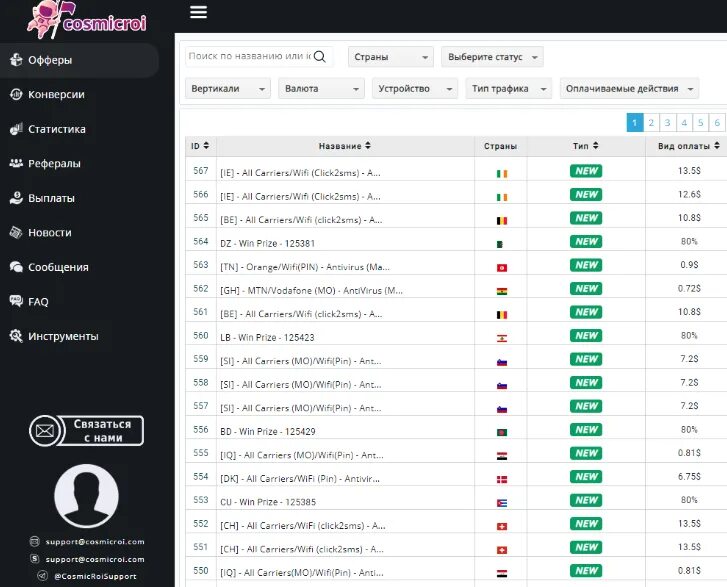Click the Связаться с нами button

(86, 431)
